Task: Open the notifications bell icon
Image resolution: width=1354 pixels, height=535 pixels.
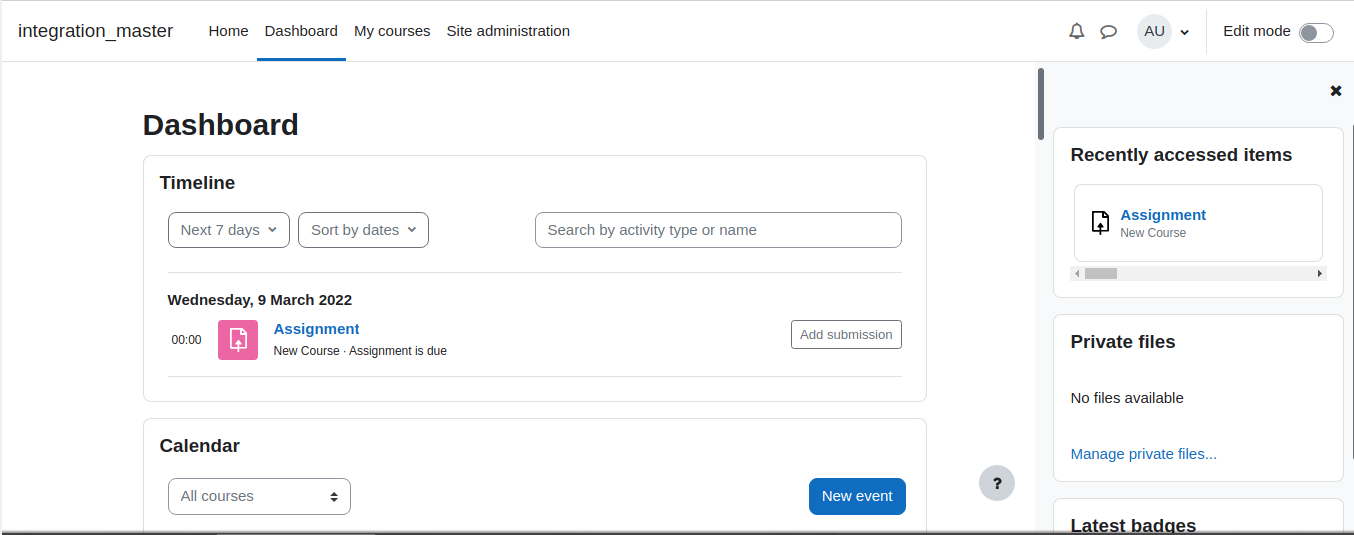Action: coord(1076,31)
